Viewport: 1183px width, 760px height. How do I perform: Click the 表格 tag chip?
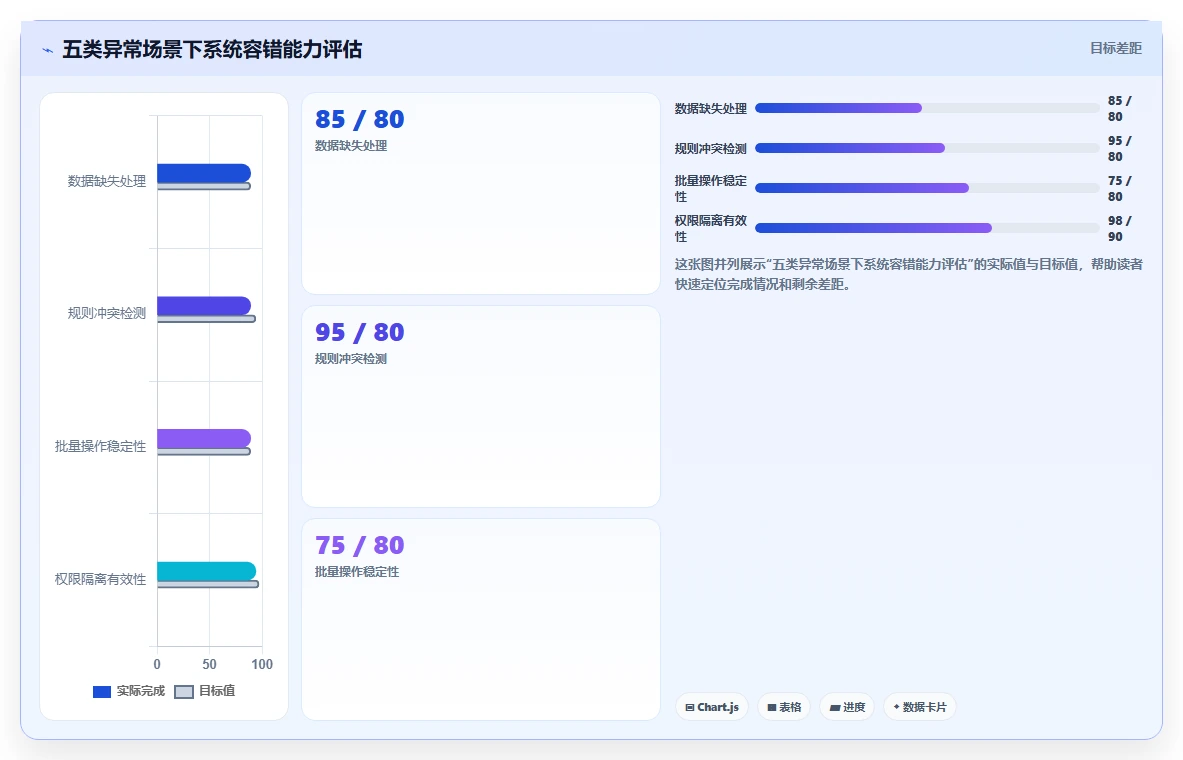pyautogui.click(x=784, y=707)
